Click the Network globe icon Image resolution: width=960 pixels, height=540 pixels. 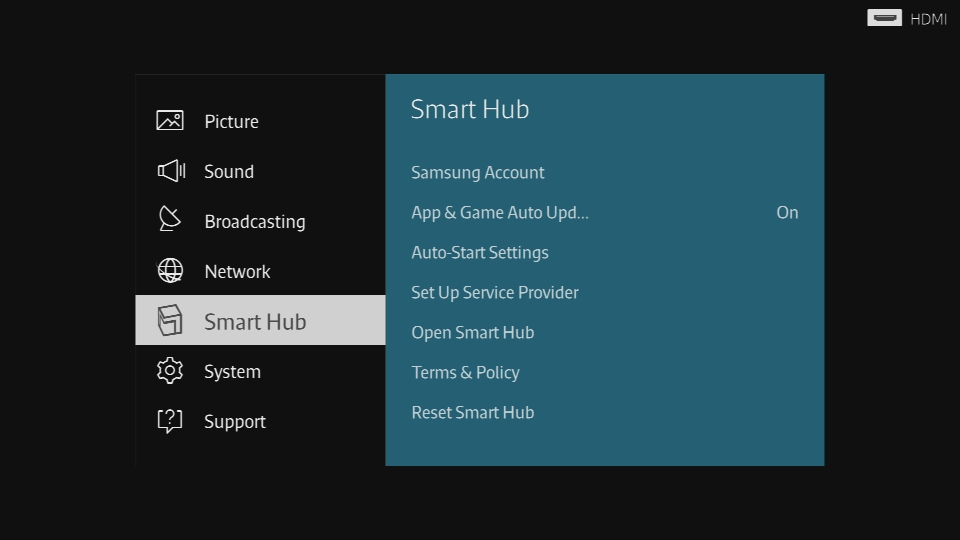coord(170,271)
